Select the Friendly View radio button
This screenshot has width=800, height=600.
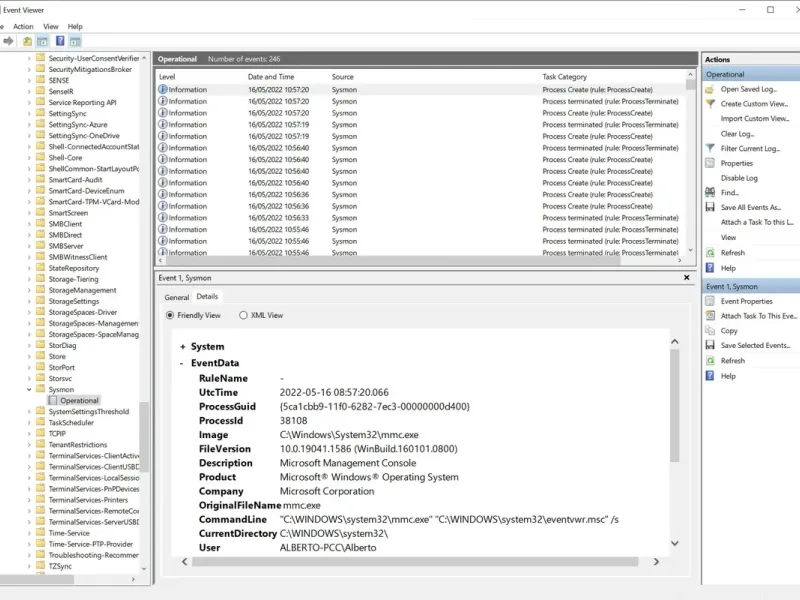(x=170, y=315)
